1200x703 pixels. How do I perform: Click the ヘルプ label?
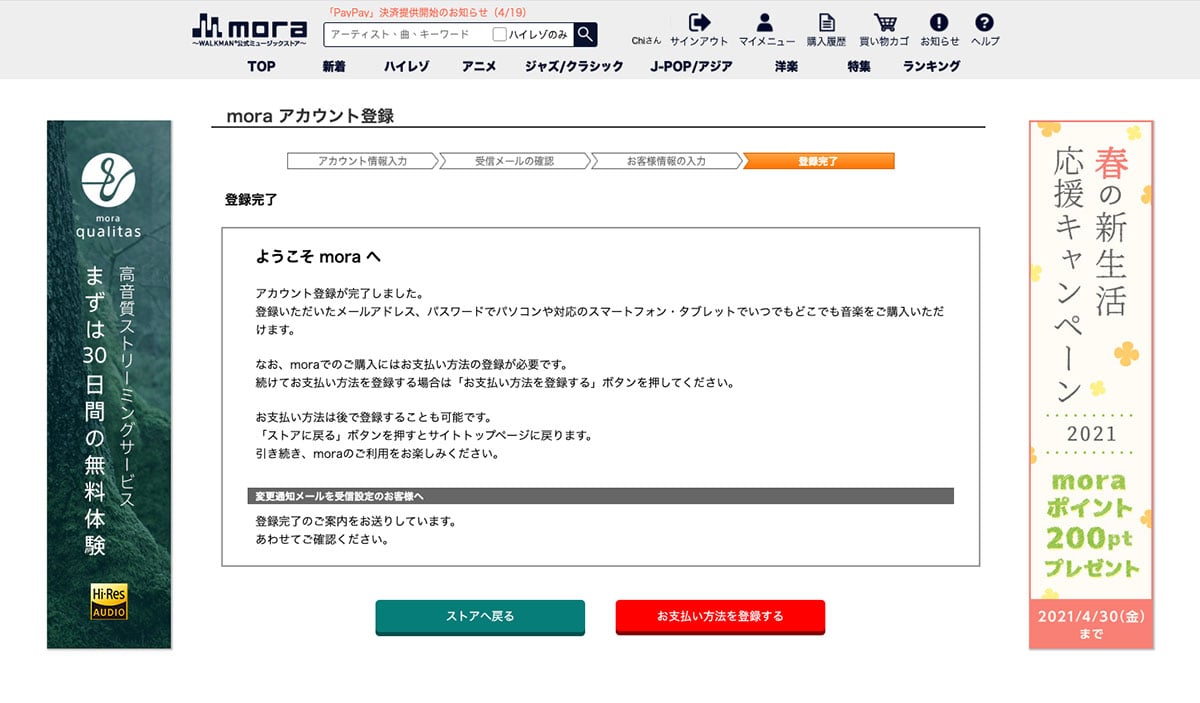tap(985, 41)
